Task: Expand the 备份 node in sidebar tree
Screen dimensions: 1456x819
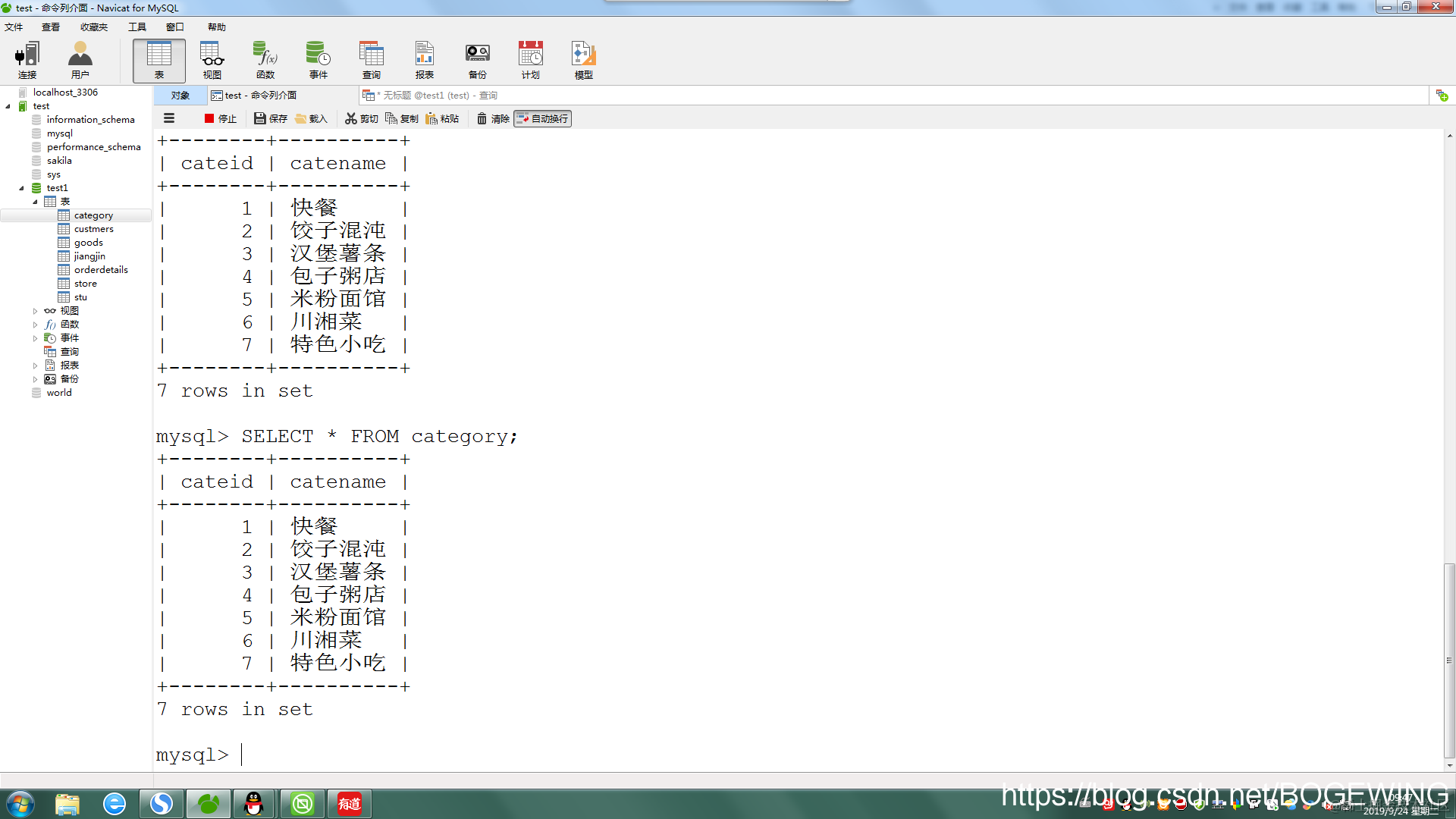Action: (x=35, y=379)
